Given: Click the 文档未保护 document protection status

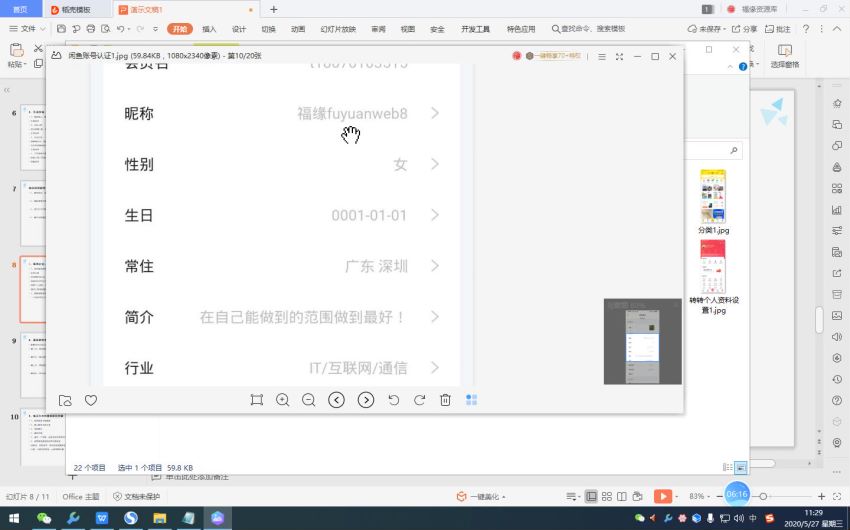Looking at the screenshot, I should coord(137,496).
